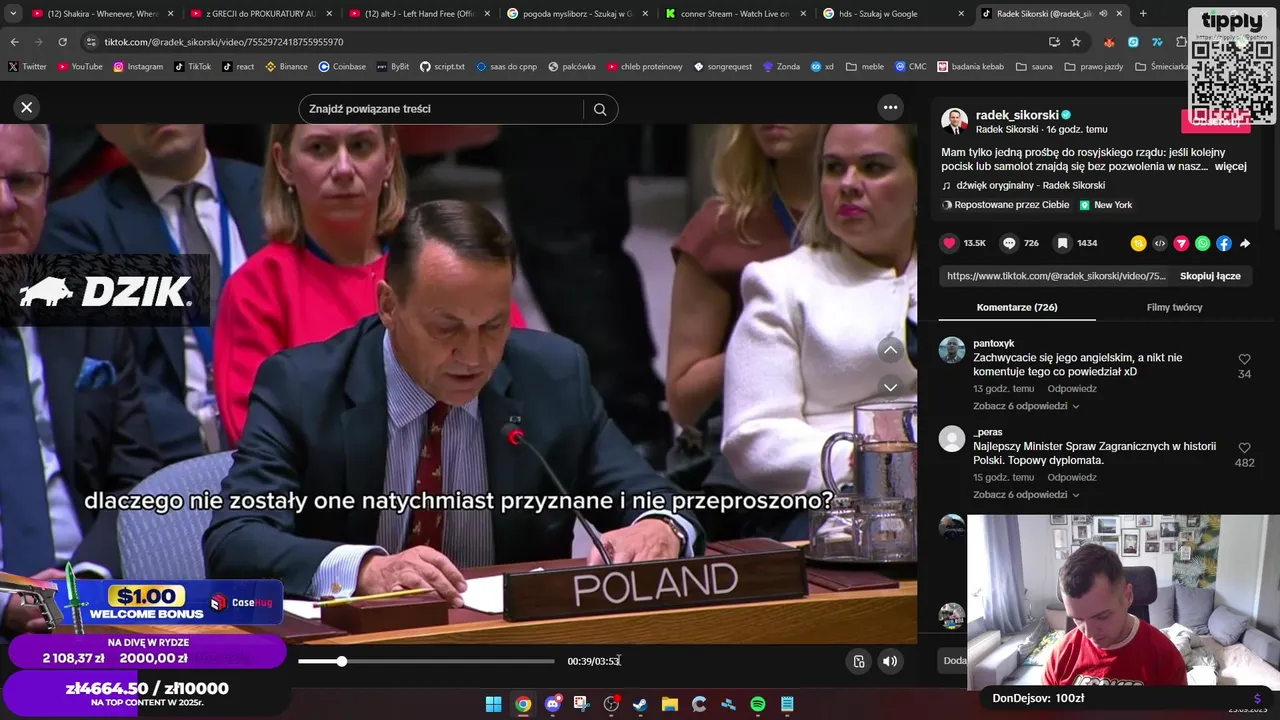
Task: Expand caption with więcej link
Action: [x=1230, y=166]
